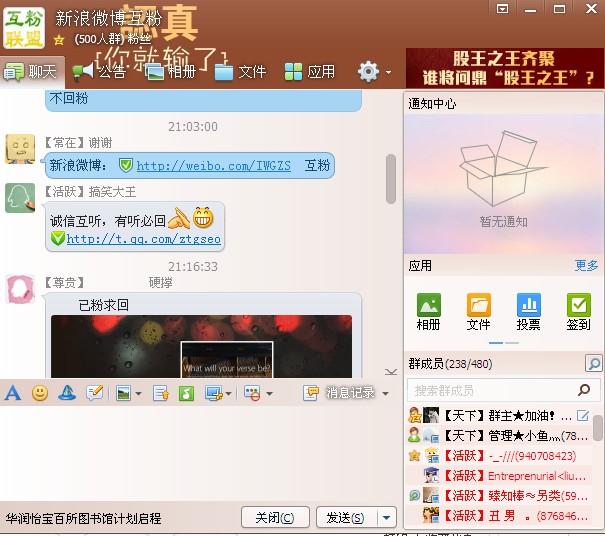Expand the message blocking dropdown arrow
The image size is (605, 536).
tap(269, 394)
